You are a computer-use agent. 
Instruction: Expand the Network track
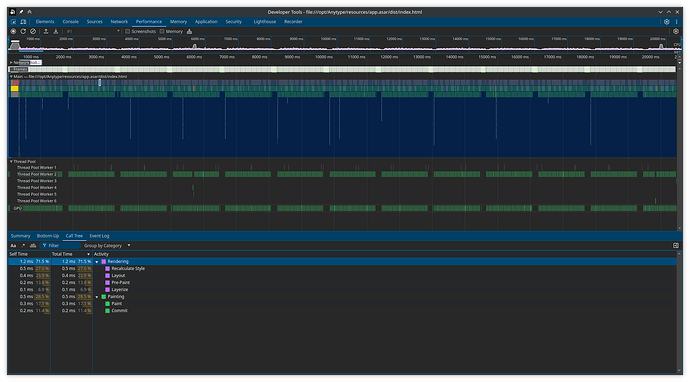11,62
